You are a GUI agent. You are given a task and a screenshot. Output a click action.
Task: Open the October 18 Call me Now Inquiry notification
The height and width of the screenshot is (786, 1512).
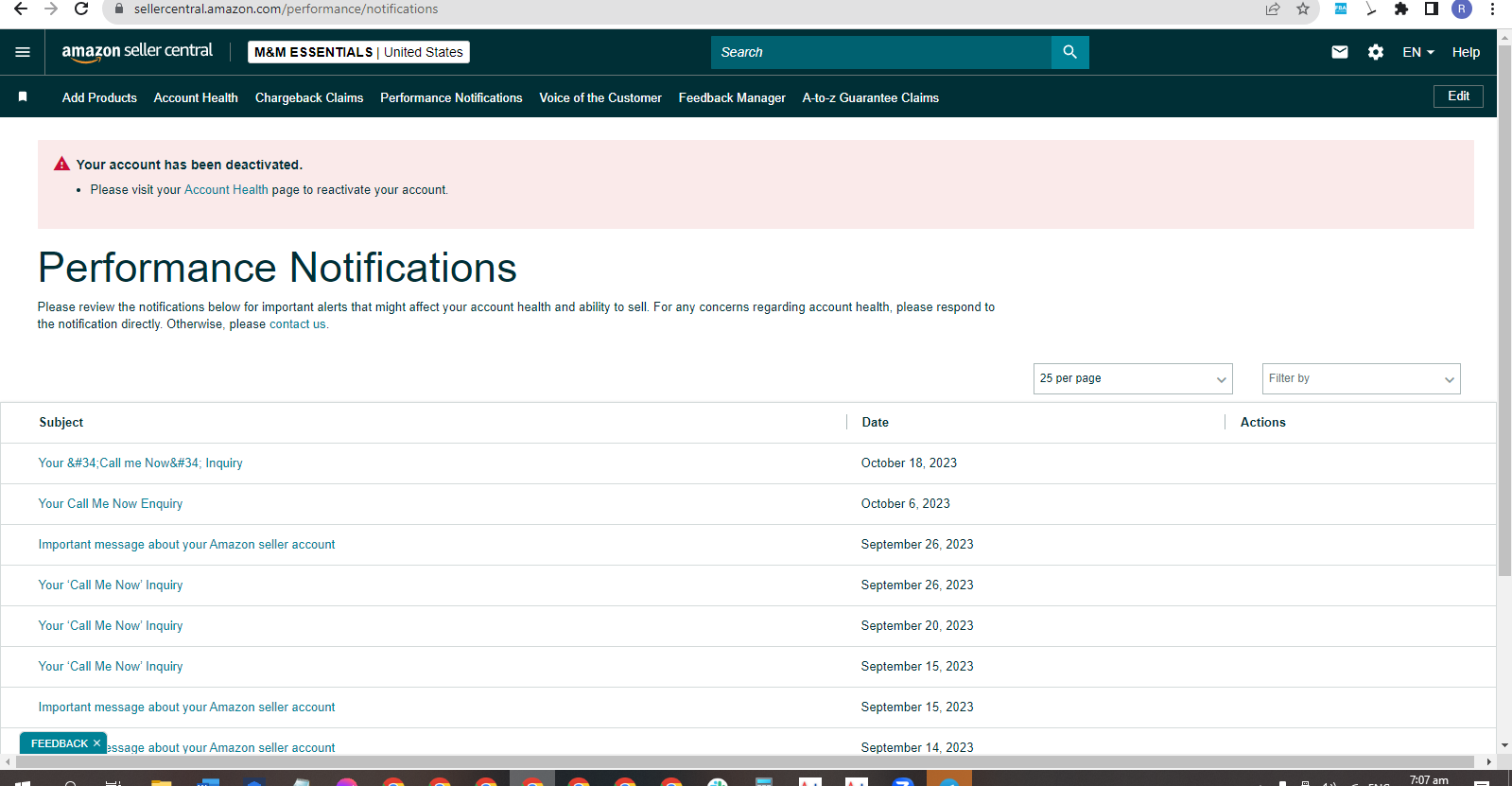(x=140, y=463)
